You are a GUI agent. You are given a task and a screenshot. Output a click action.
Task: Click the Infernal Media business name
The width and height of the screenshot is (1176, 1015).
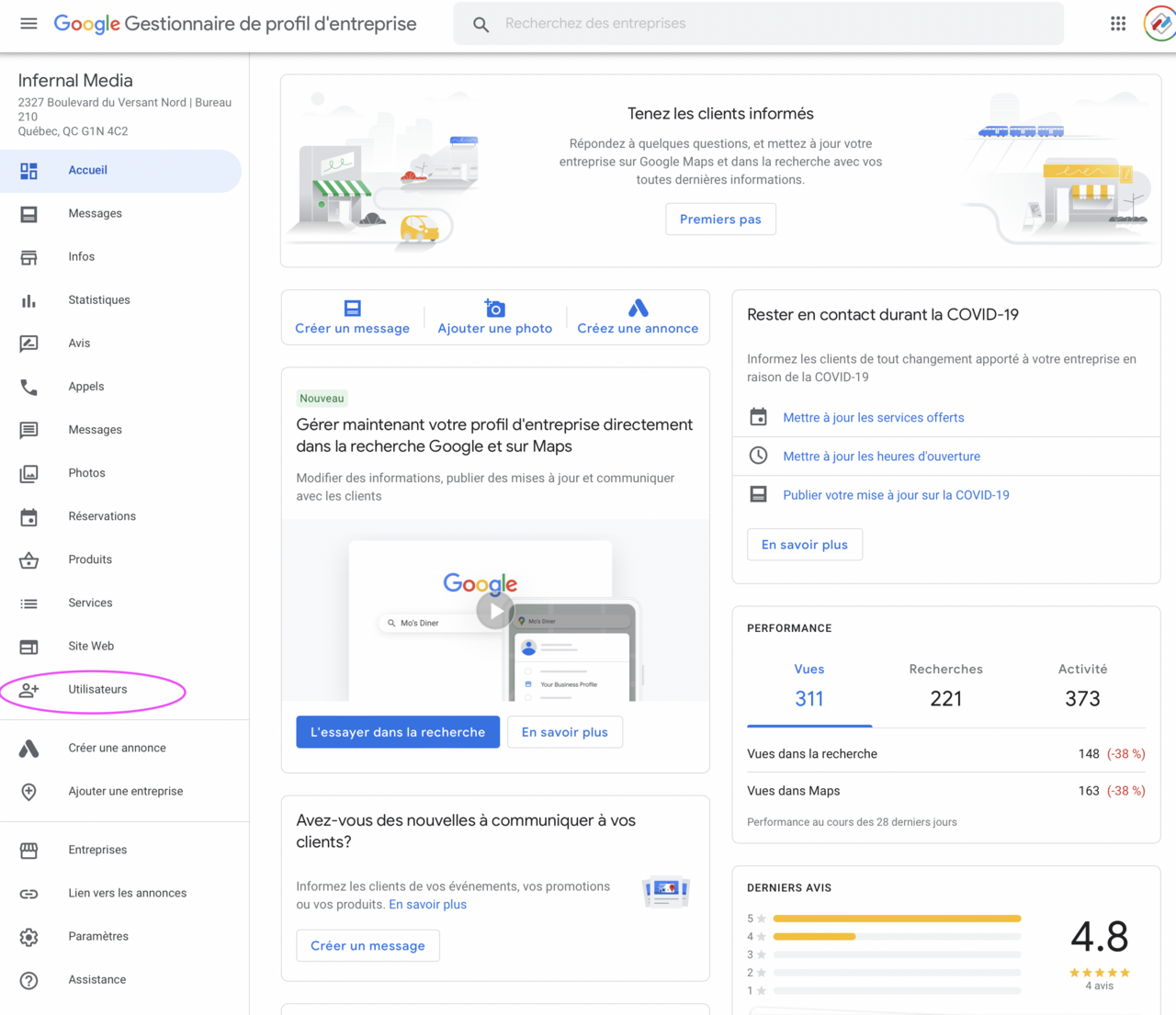(75, 81)
